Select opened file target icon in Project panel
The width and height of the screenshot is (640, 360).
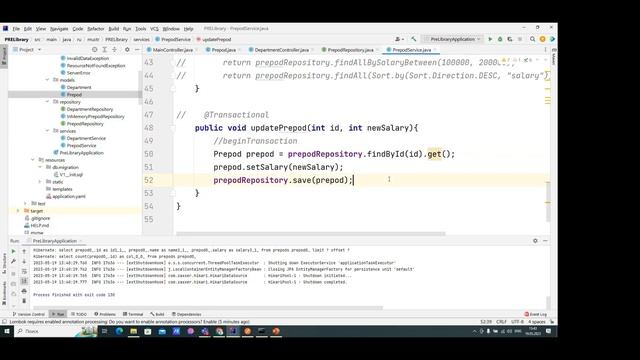[x=94, y=49]
